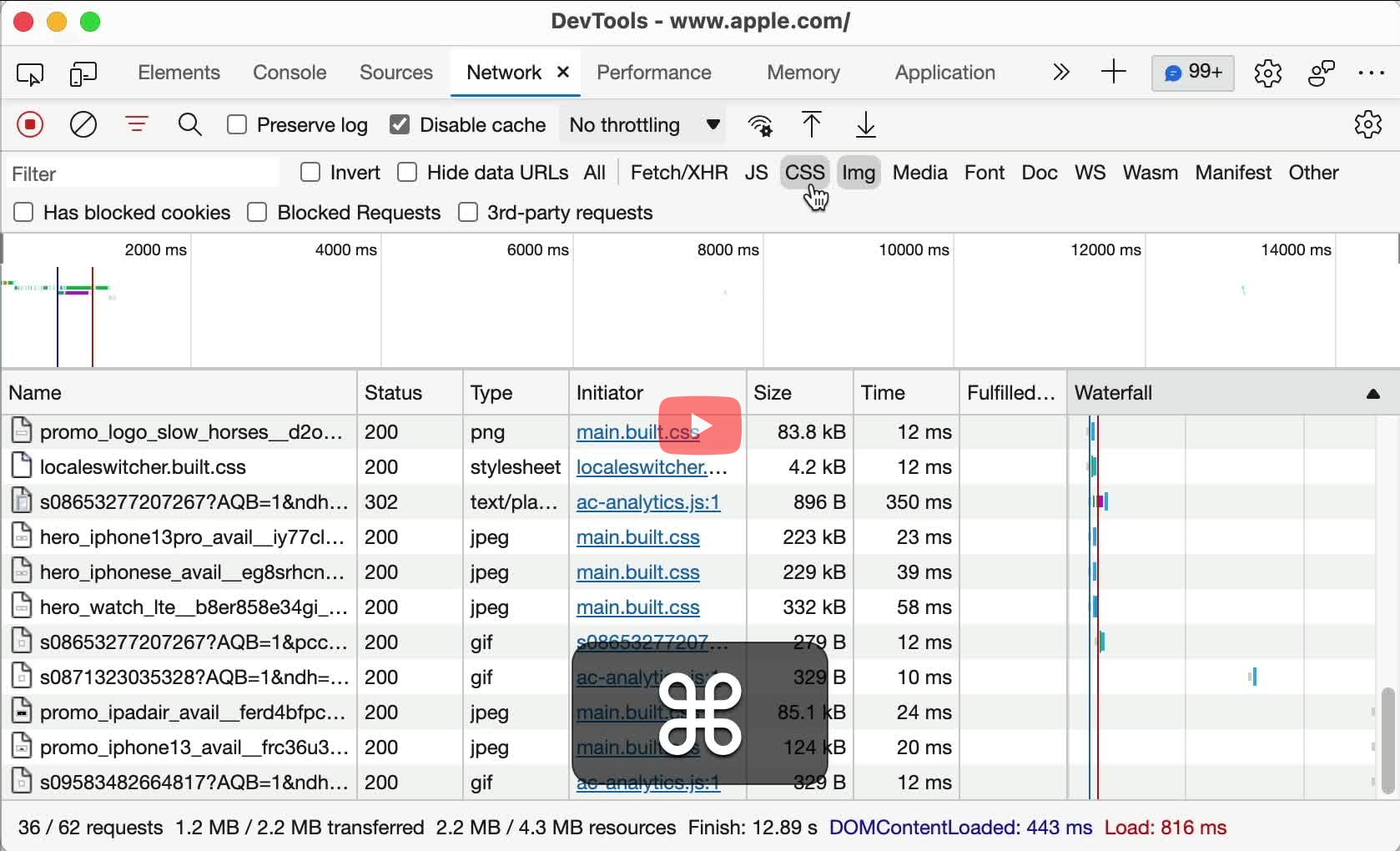The height and width of the screenshot is (851, 1400).
Task: Export HAR file download arrow
Action: click(866, 125)
